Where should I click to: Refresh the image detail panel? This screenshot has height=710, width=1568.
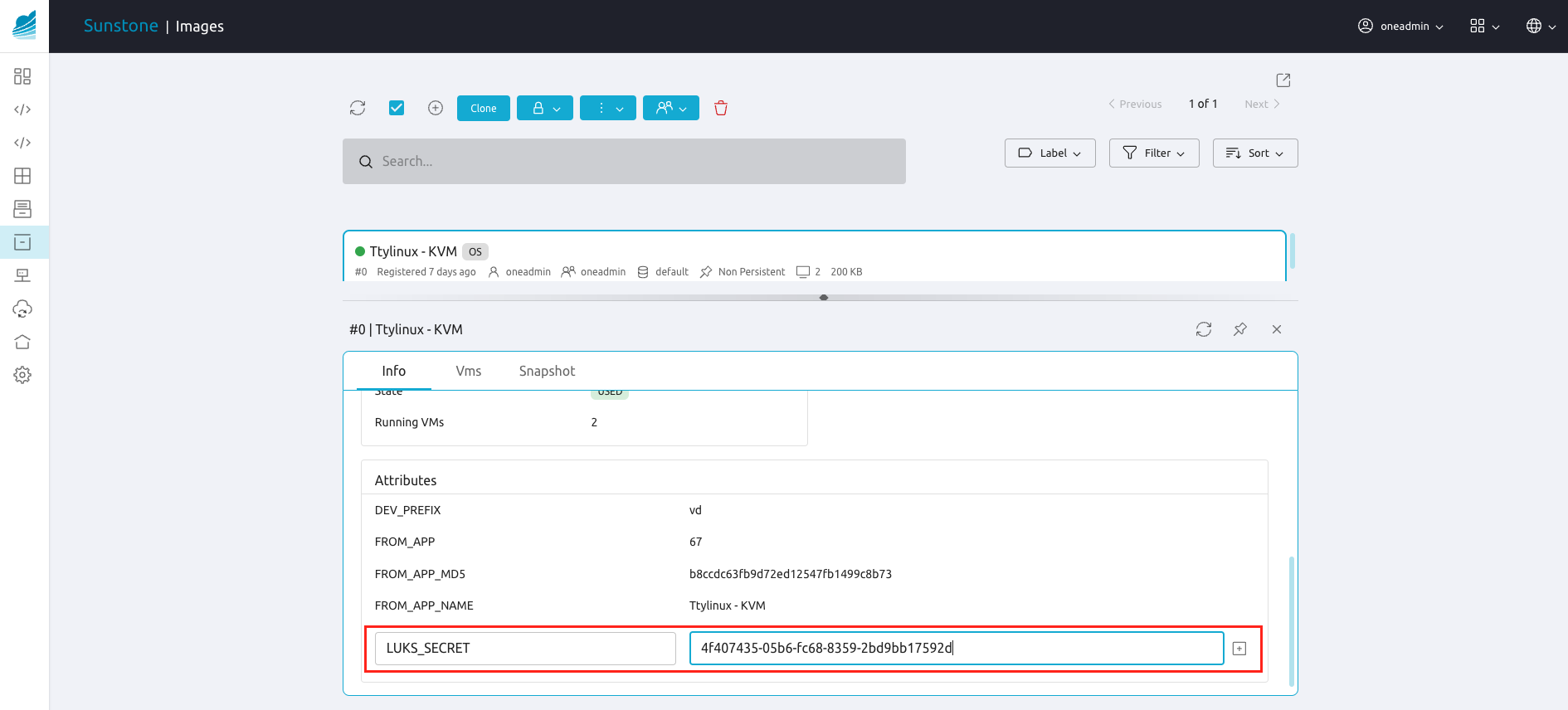[x=1204, y=329]
